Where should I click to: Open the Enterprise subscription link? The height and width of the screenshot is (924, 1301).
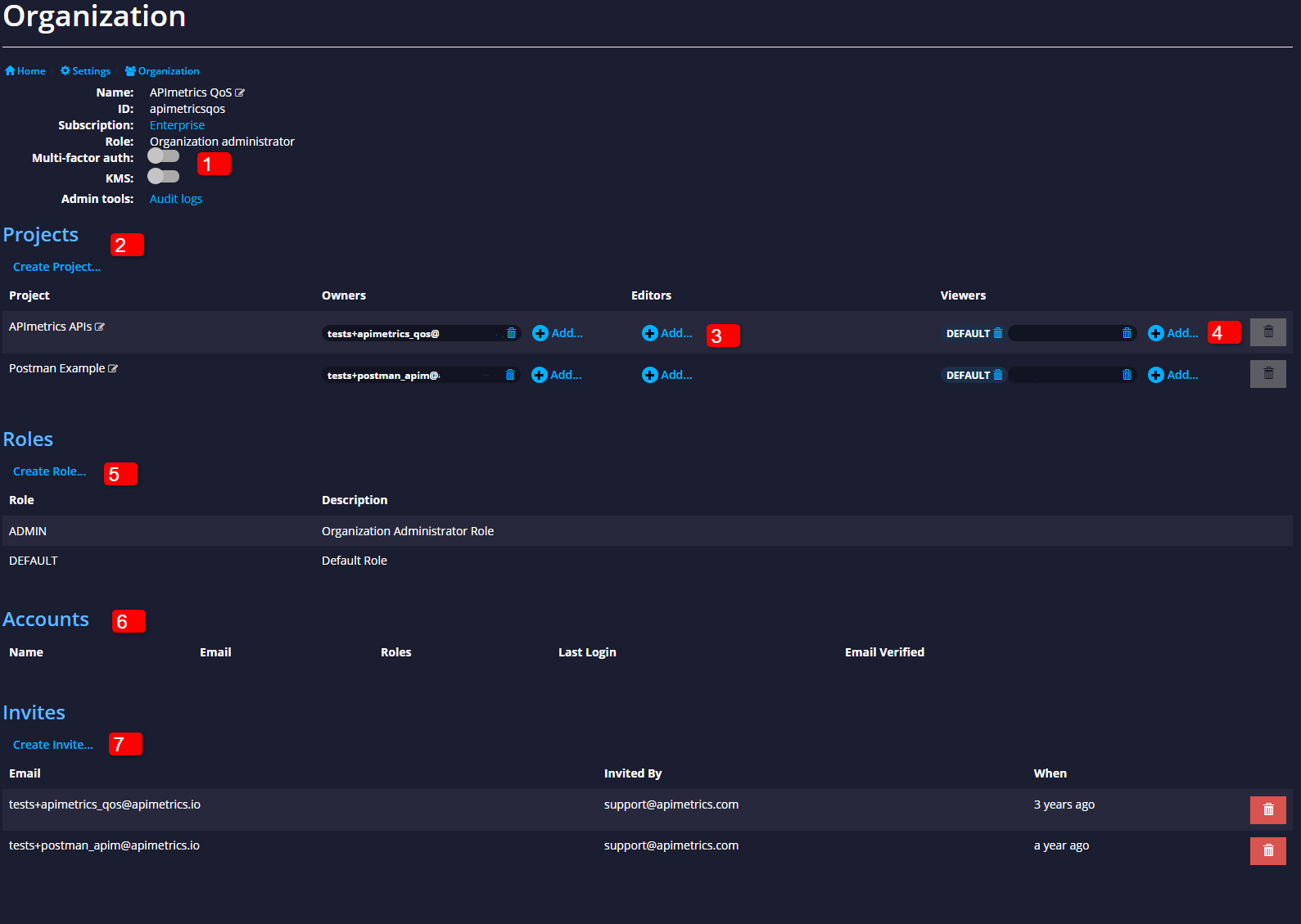point(177,125)
